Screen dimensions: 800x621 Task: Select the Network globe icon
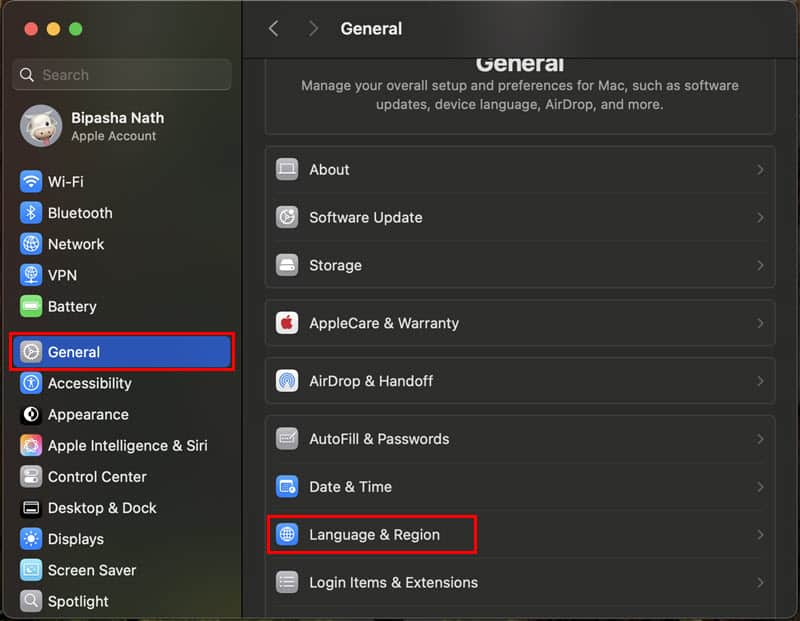point(31,244)
